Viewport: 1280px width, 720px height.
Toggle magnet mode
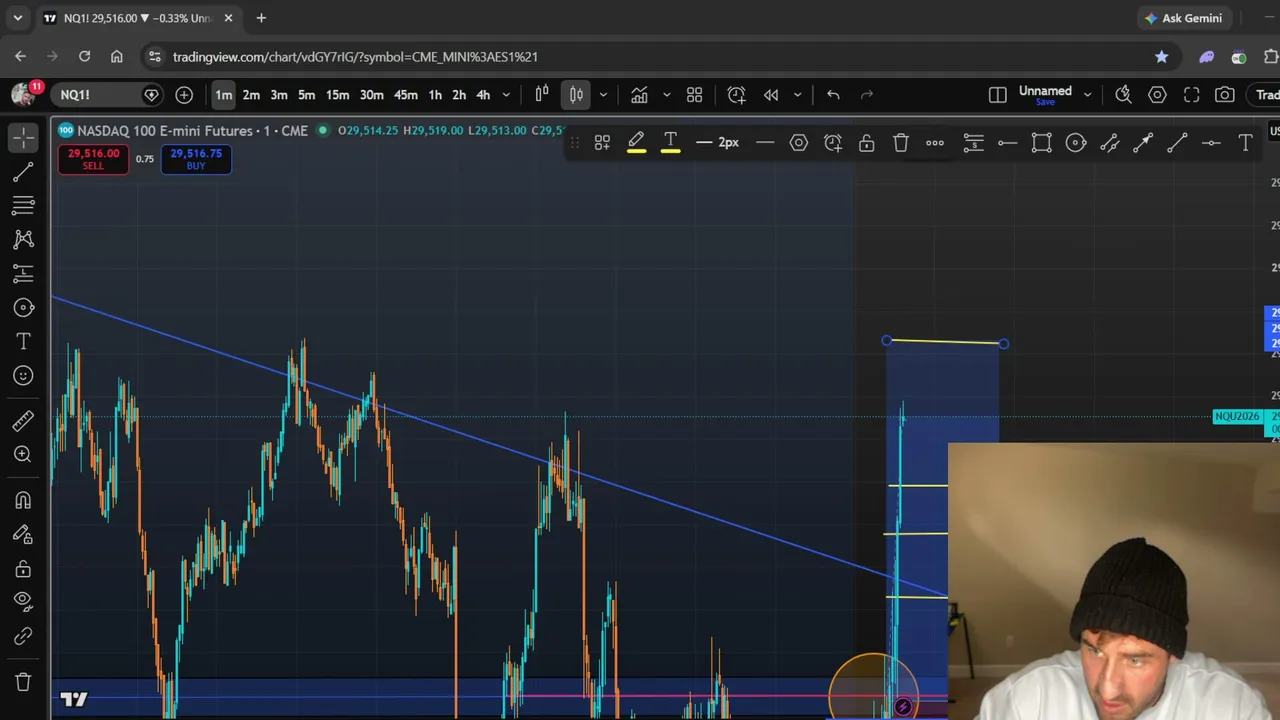click(24, 500)
